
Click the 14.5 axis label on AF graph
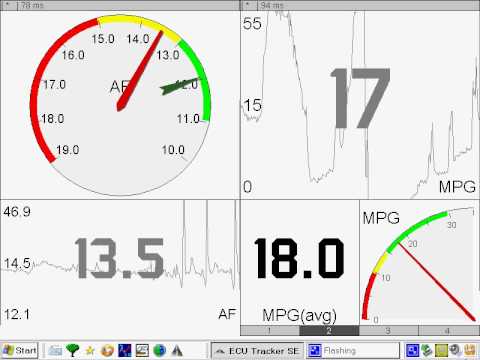(17, 264)
